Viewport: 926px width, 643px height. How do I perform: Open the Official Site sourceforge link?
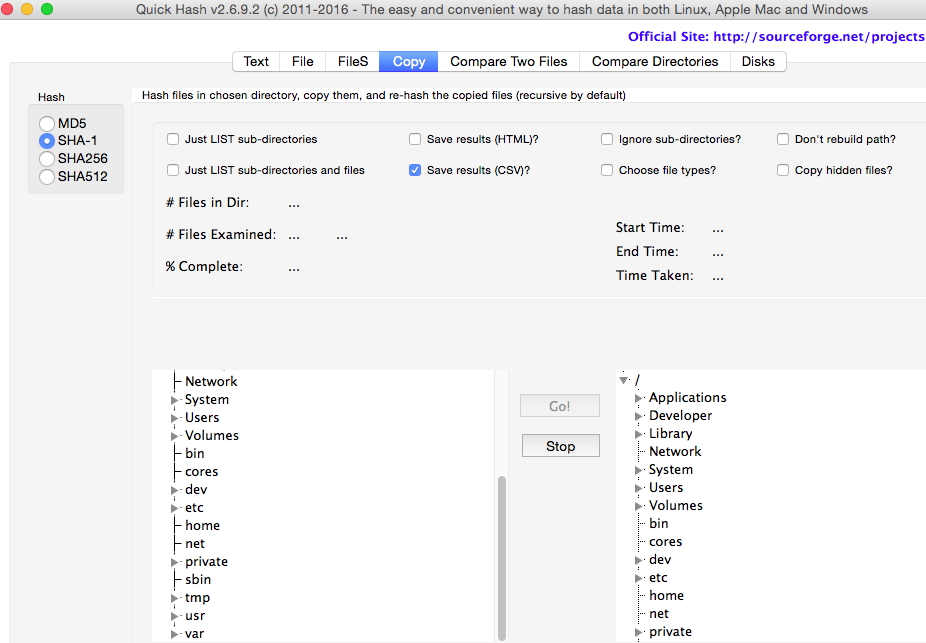pos(776,37)
